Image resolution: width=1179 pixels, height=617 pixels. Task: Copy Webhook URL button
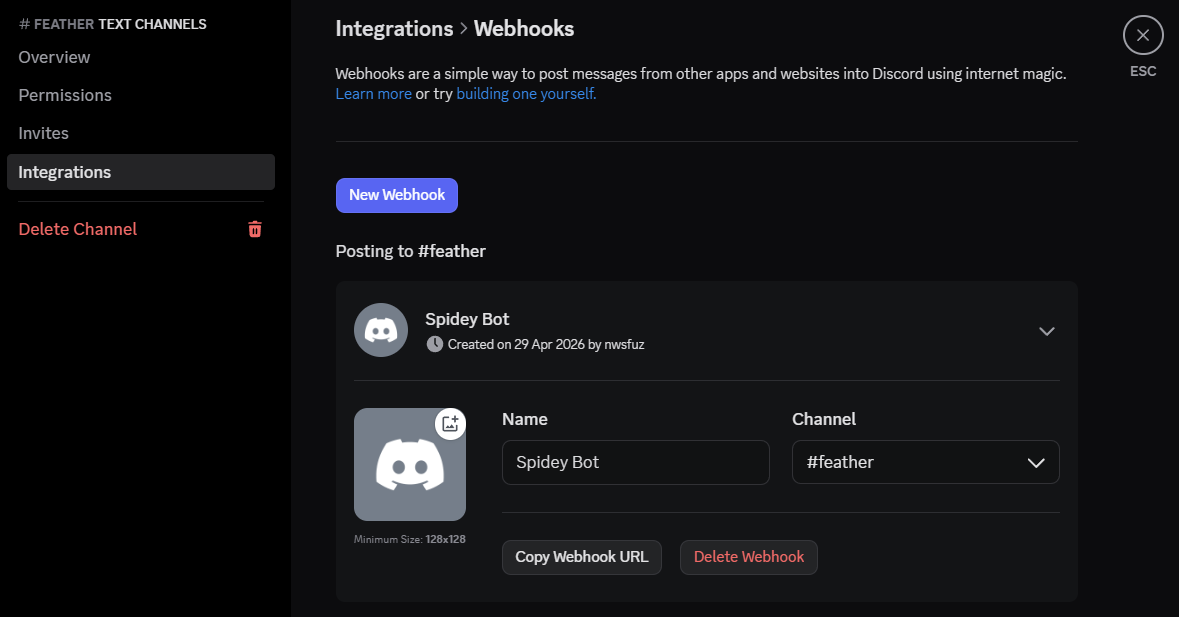click(x=582, y=558)
